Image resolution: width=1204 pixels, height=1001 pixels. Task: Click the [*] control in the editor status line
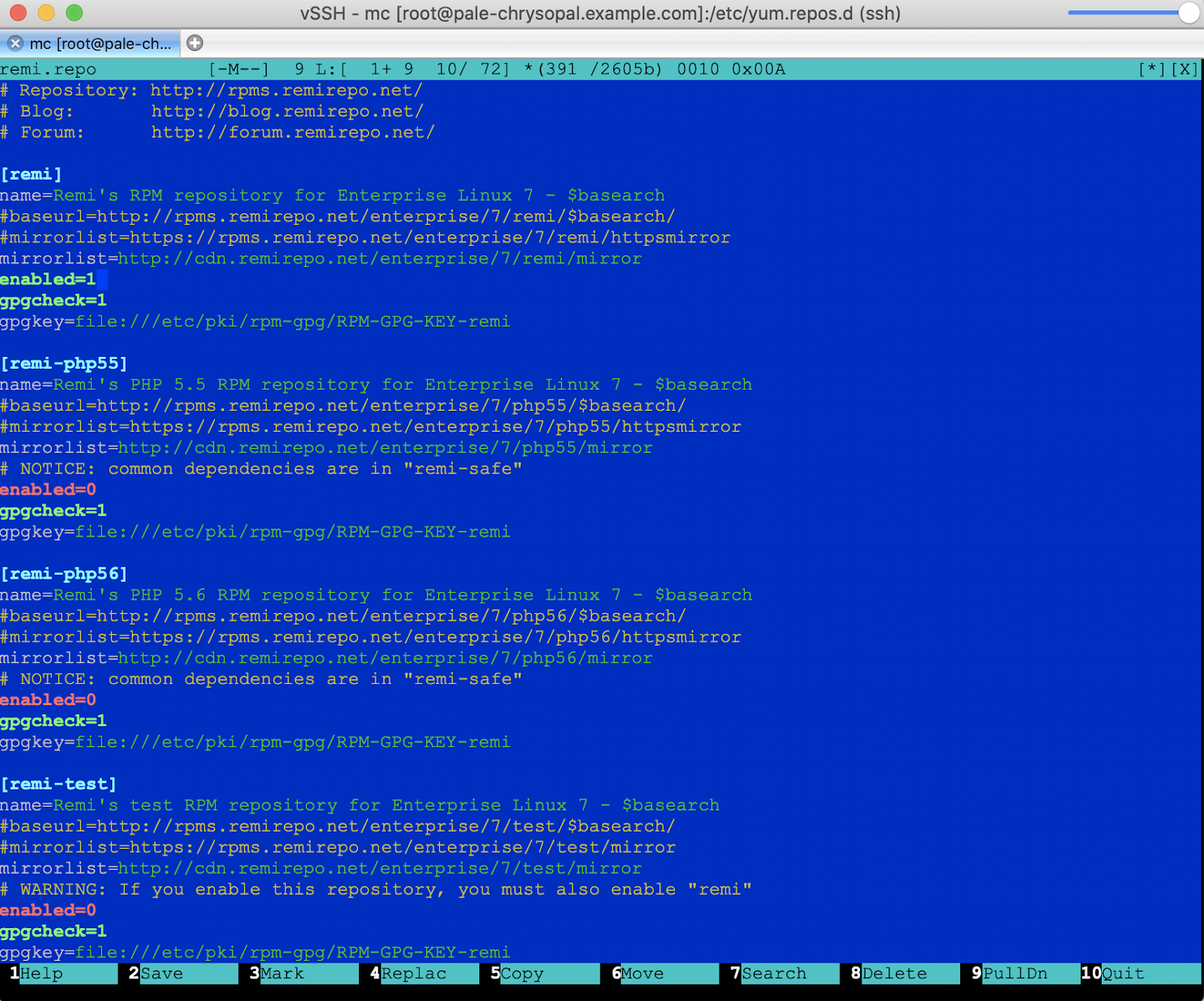(1152, 69)
